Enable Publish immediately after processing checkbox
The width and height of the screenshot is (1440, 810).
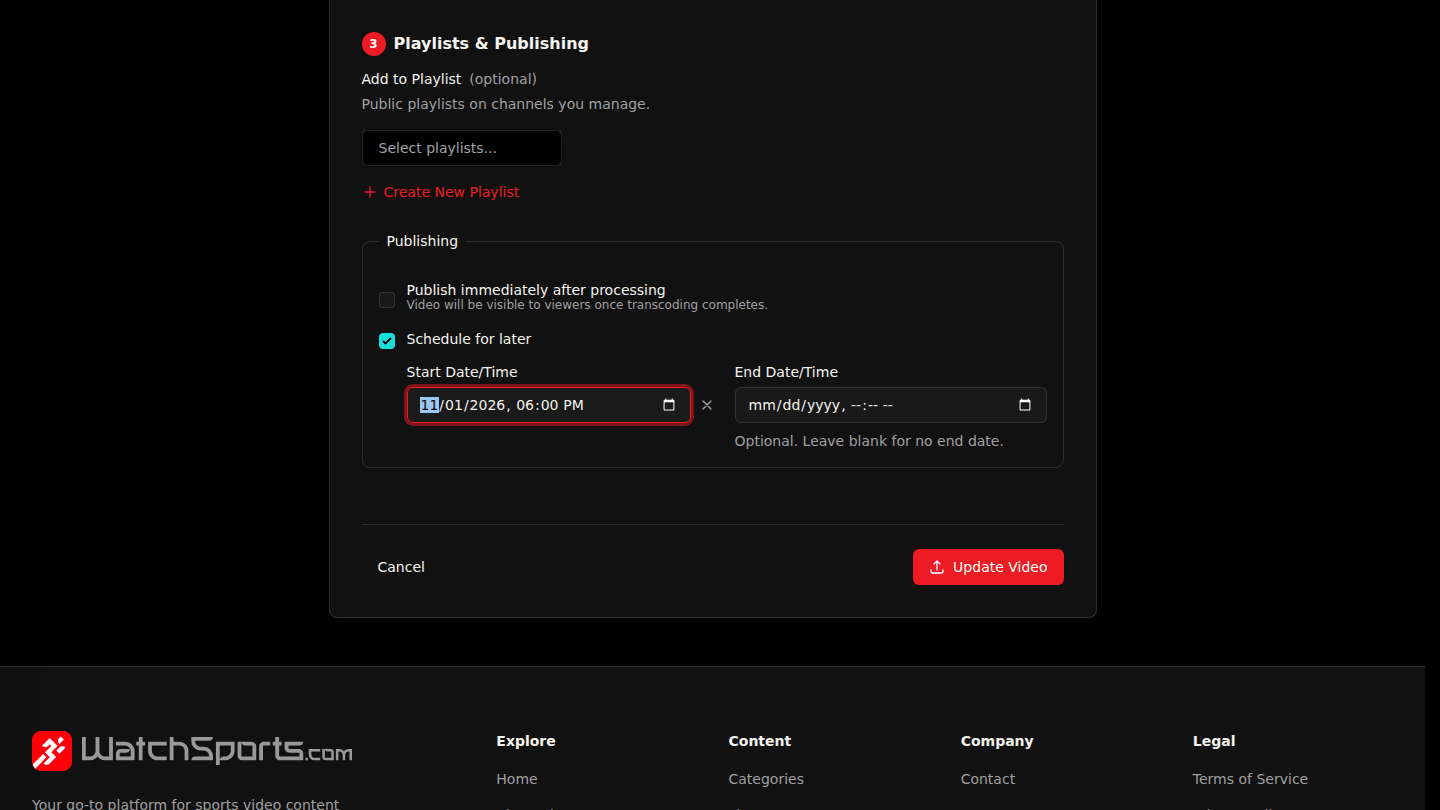coord(387,300)
